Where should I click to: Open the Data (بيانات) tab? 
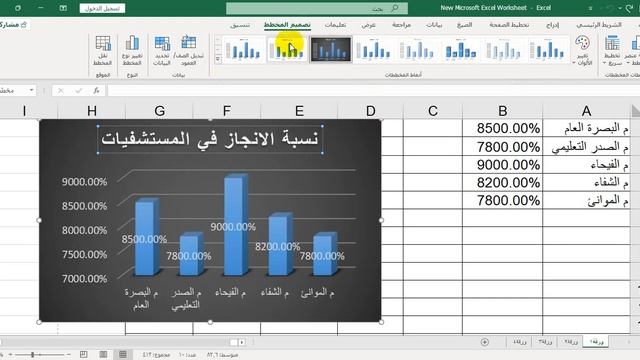(434, 25)
